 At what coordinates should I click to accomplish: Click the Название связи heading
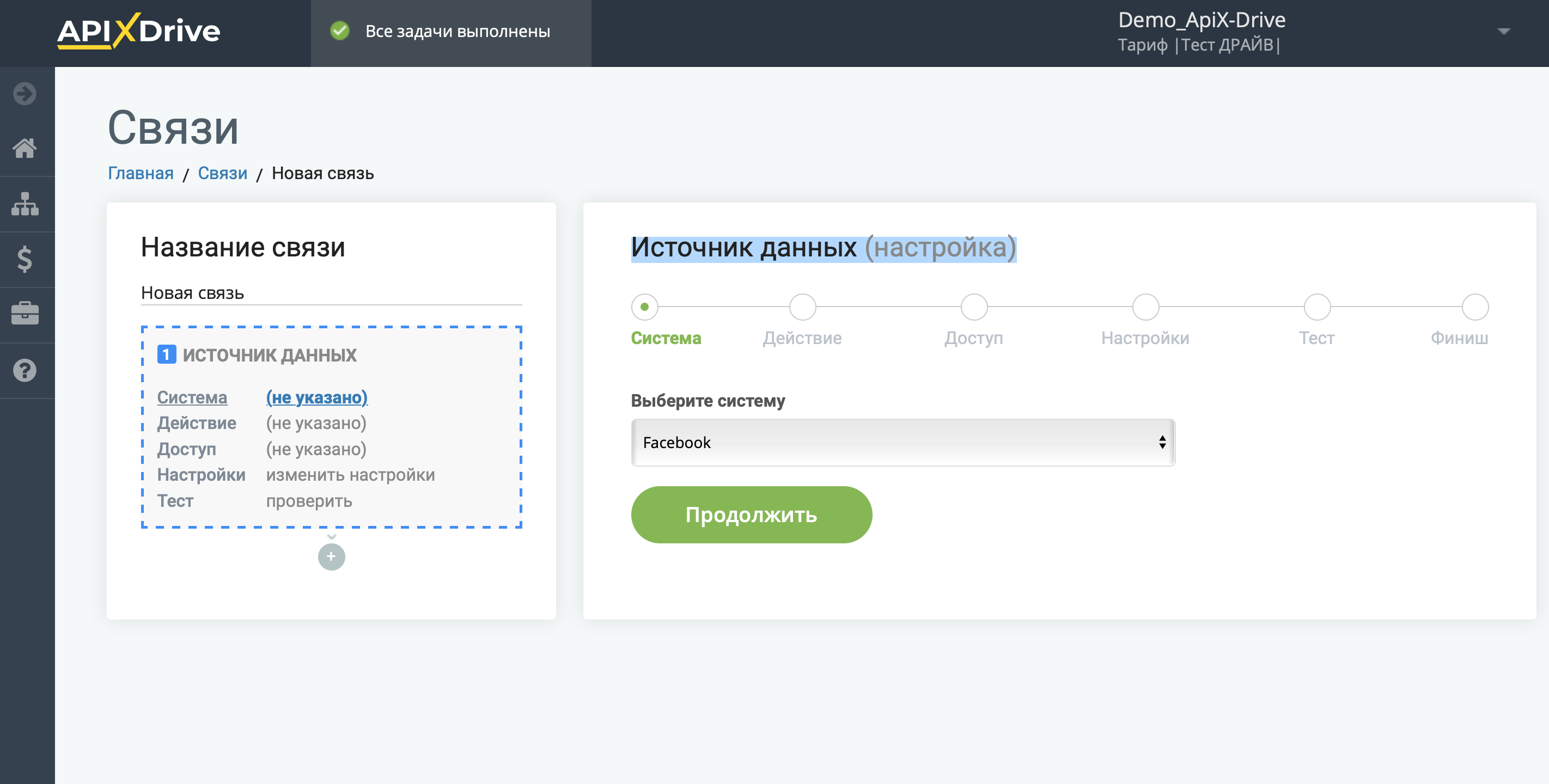243,247
